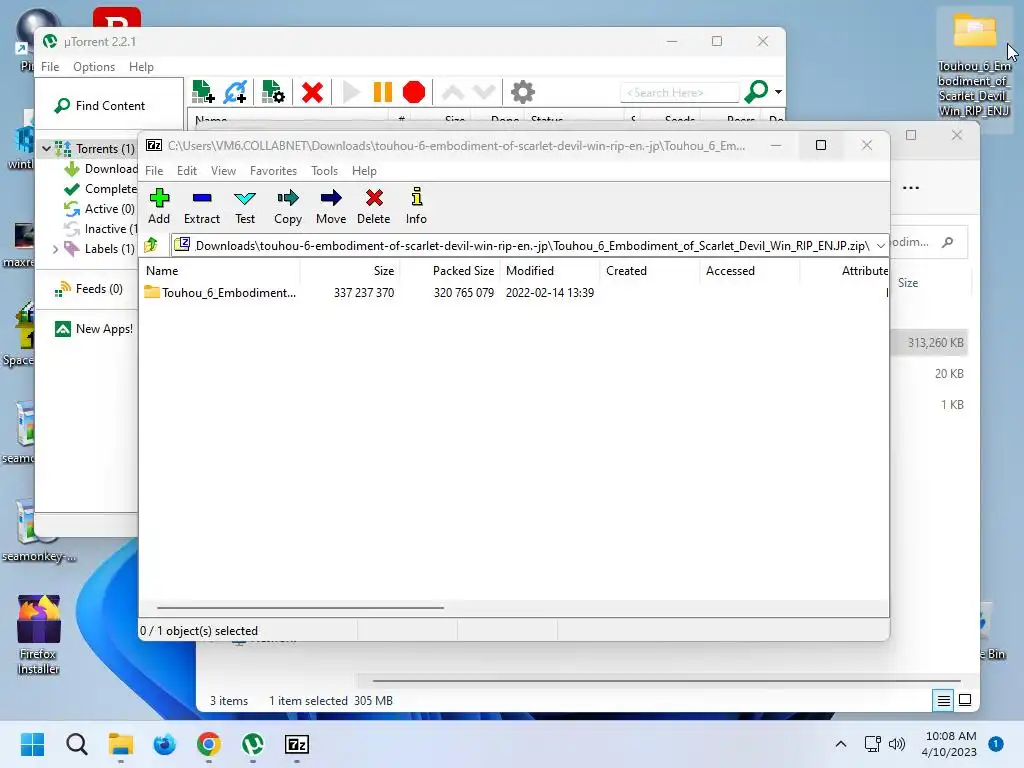
Task: Select the 313,260 KB file row in Explorer
Action: [929, 343]
